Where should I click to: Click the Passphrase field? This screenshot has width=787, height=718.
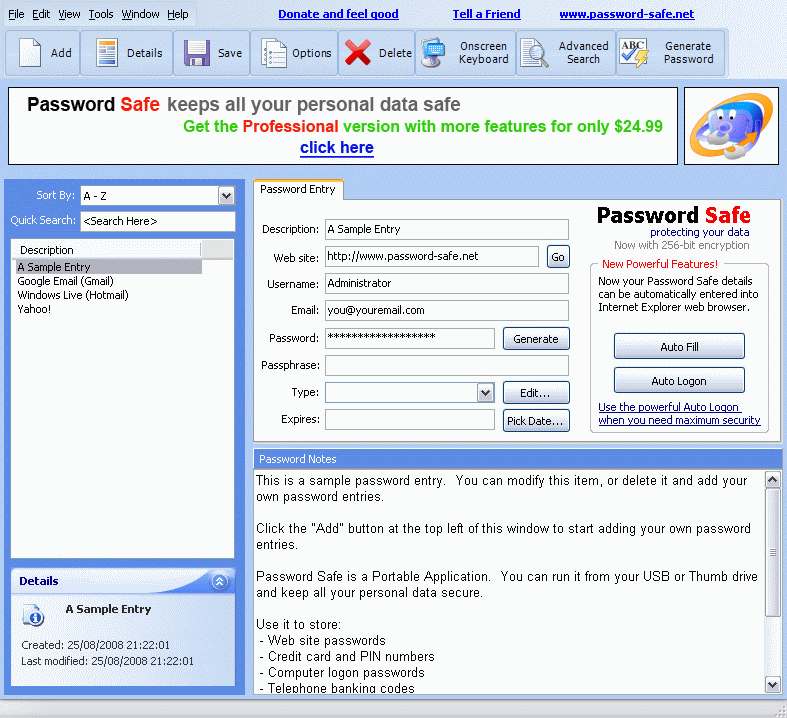click(447, 365)
